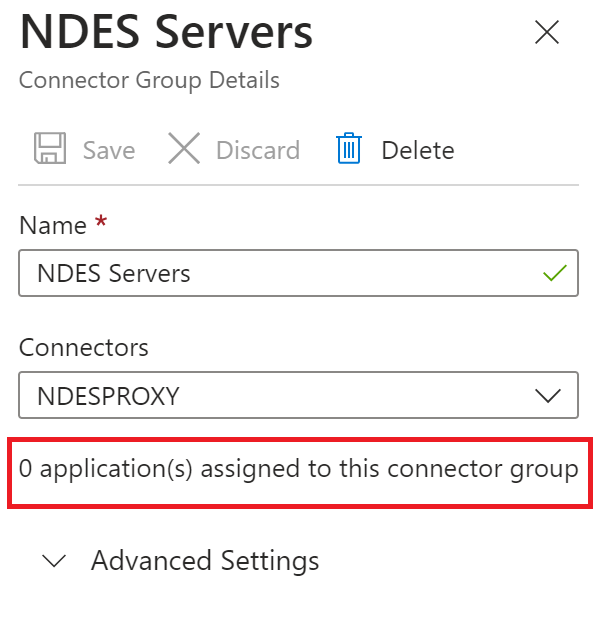Click the Discard X icon in toolbar
This screenshot has width=616, height=618.
coord(184,148)
